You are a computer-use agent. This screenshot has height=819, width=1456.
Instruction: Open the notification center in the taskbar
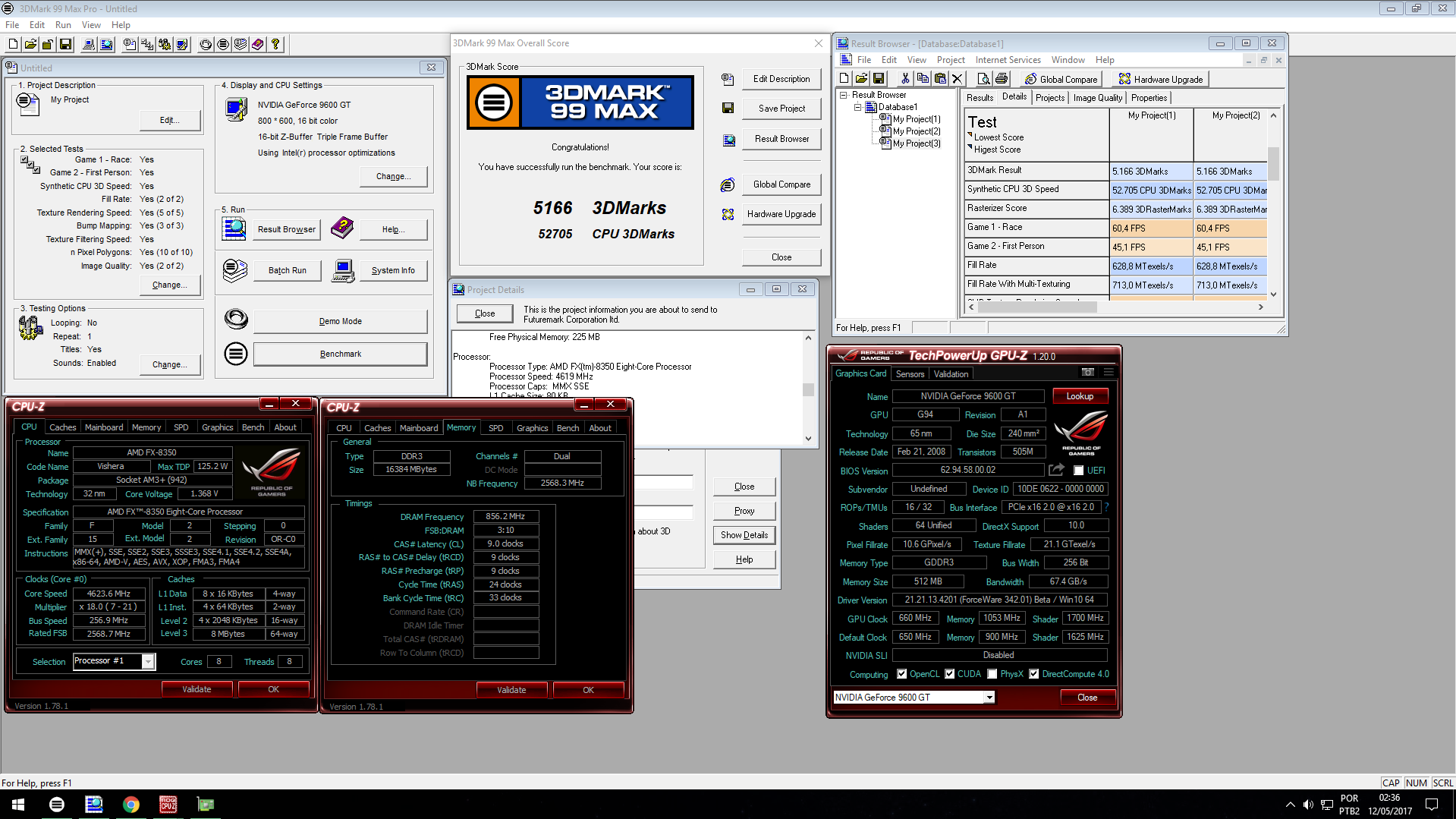point(1432,805)
